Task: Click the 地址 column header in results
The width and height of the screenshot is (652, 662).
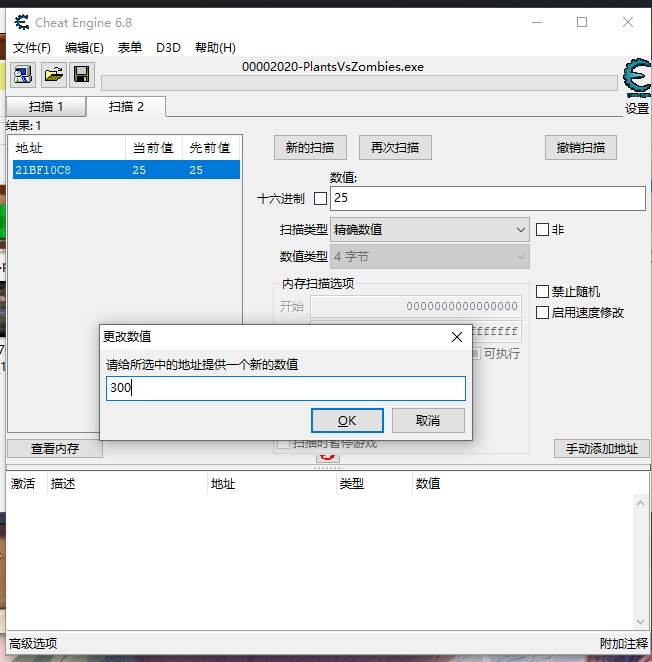Action: pos(68,148)
